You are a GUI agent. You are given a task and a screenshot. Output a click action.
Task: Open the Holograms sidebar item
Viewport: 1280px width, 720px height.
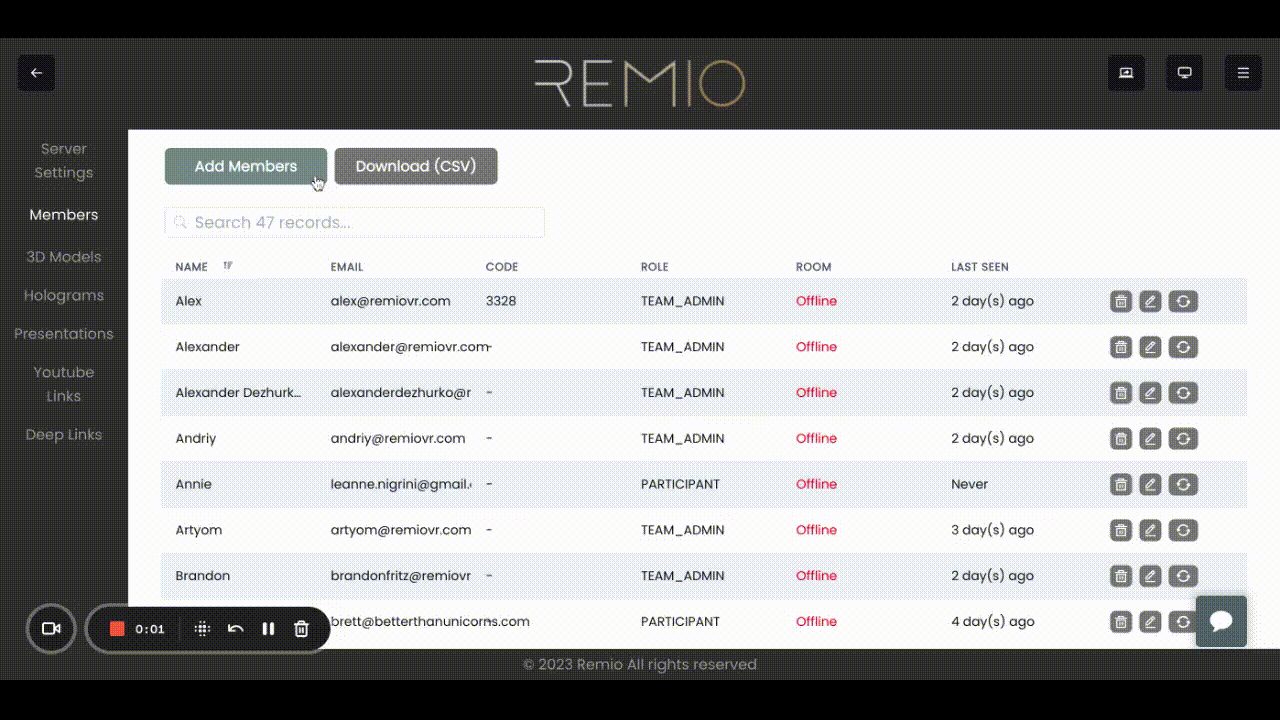pyautogui.click(x=63, y=295)
